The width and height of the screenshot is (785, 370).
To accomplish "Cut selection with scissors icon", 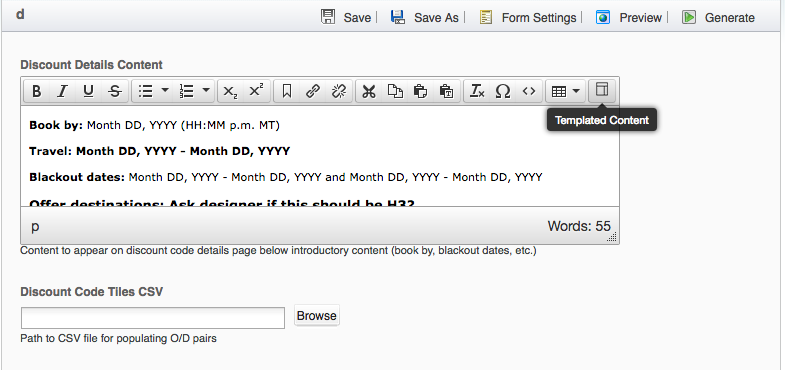I will [369, 91].
